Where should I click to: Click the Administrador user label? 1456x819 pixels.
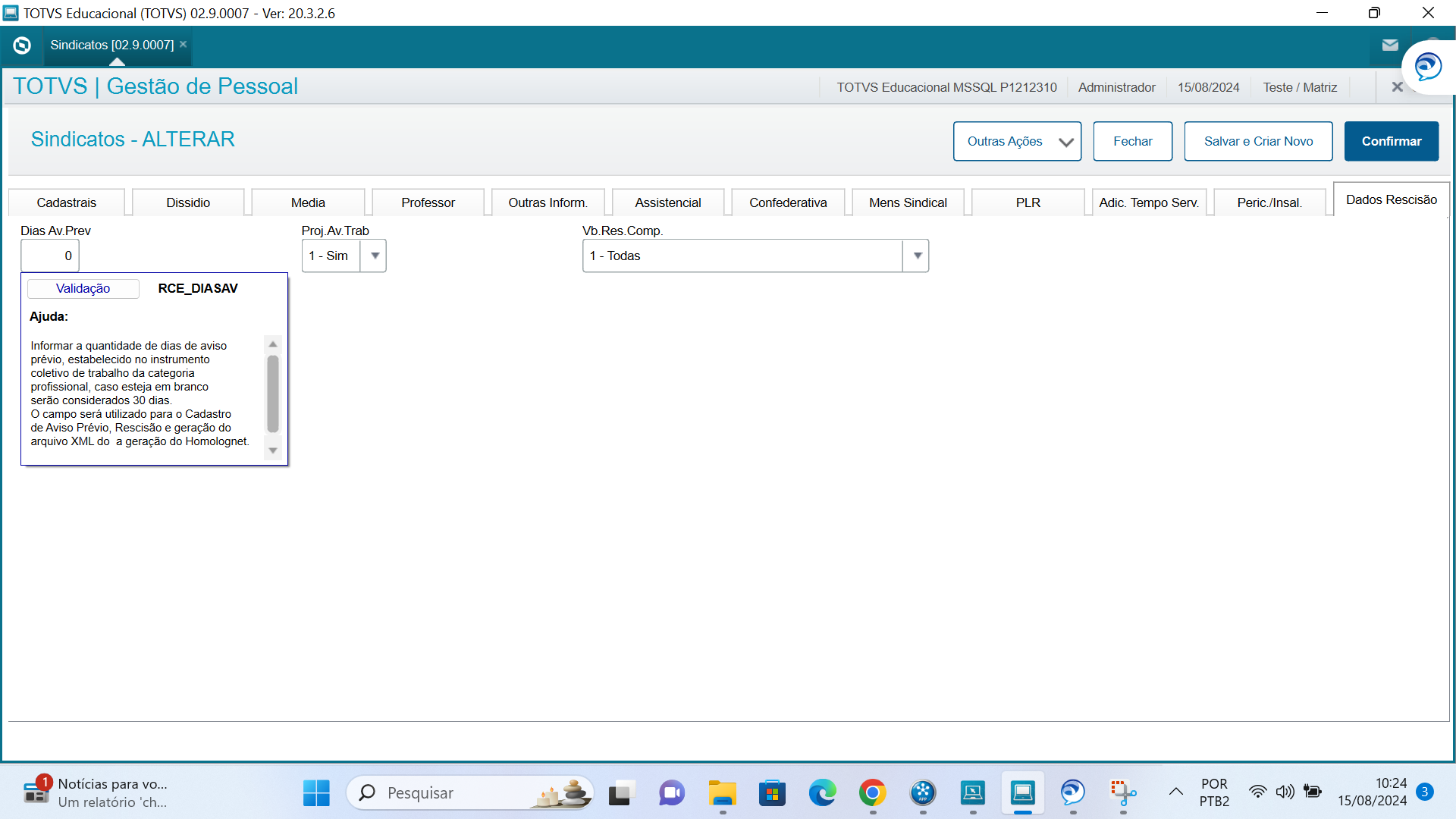pyautogui.click(x=1116, y=87)
